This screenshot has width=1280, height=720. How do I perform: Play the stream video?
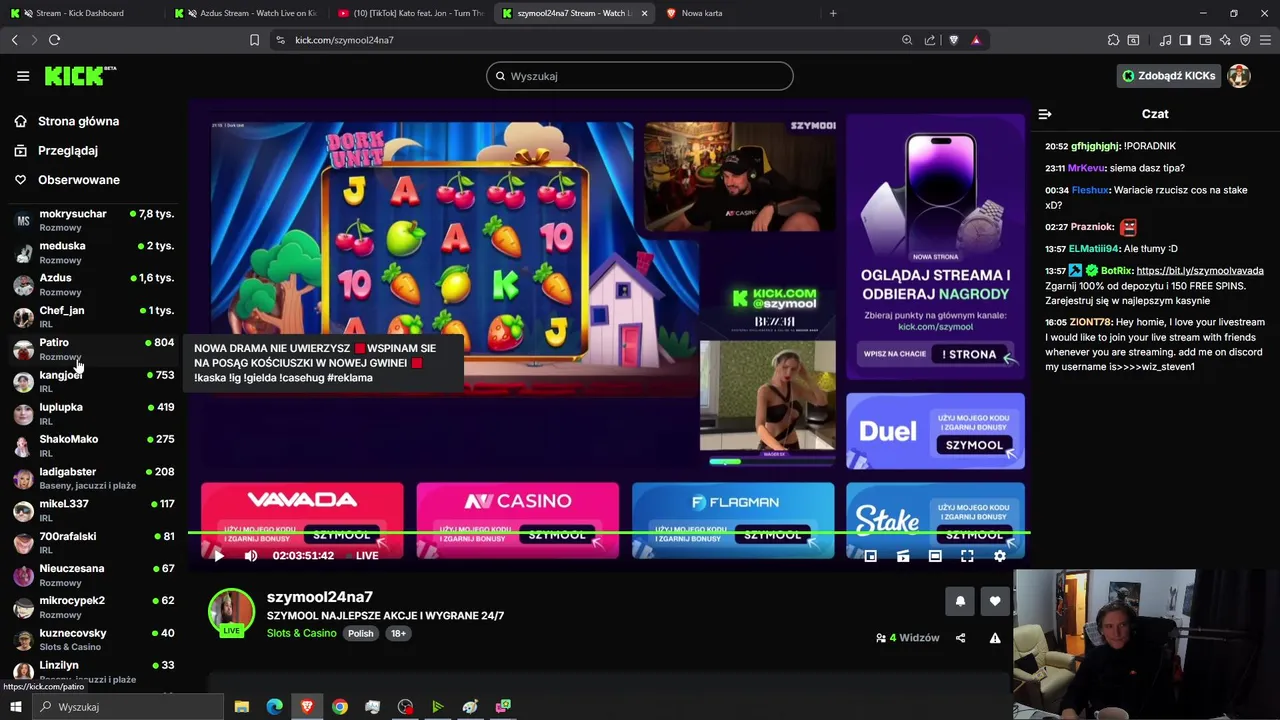(218, 556)
